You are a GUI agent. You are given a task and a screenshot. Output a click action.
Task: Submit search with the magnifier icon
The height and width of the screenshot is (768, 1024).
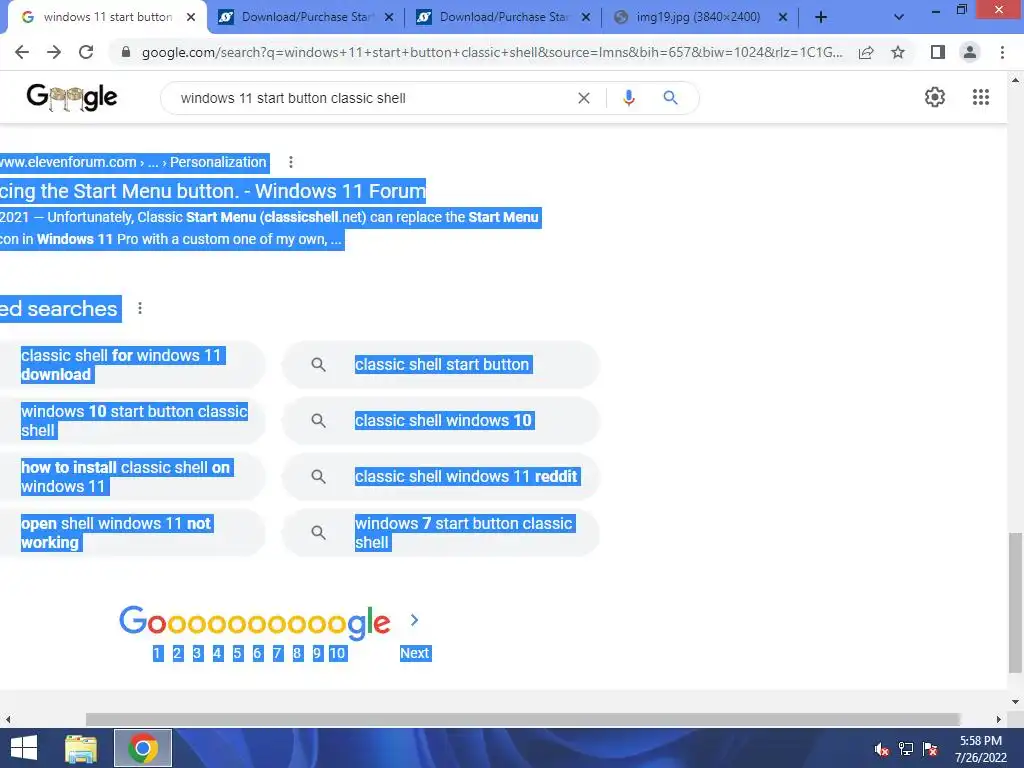click(670, 98)
